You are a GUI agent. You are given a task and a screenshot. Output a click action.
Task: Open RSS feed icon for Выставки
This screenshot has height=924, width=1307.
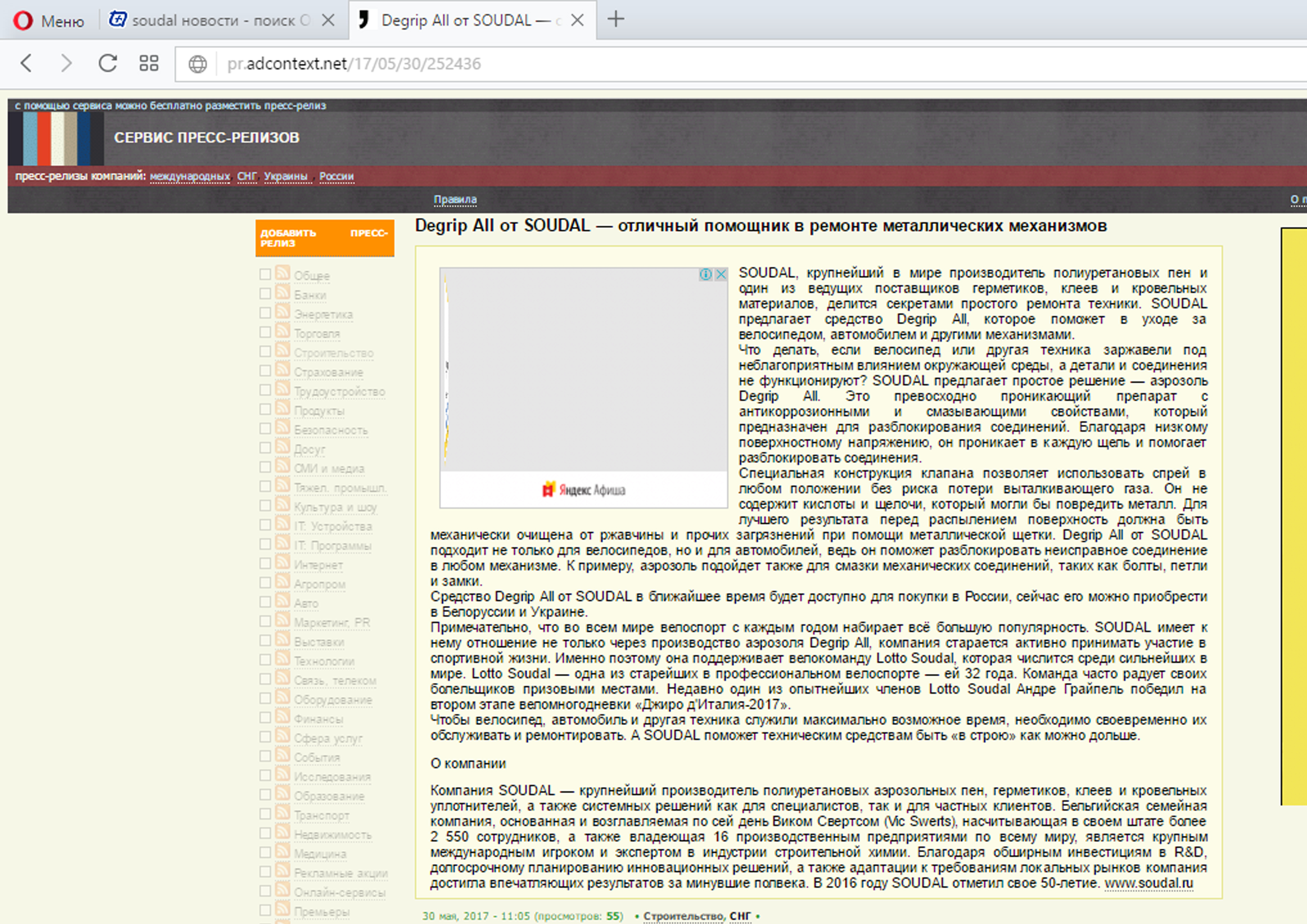(282, 639)
